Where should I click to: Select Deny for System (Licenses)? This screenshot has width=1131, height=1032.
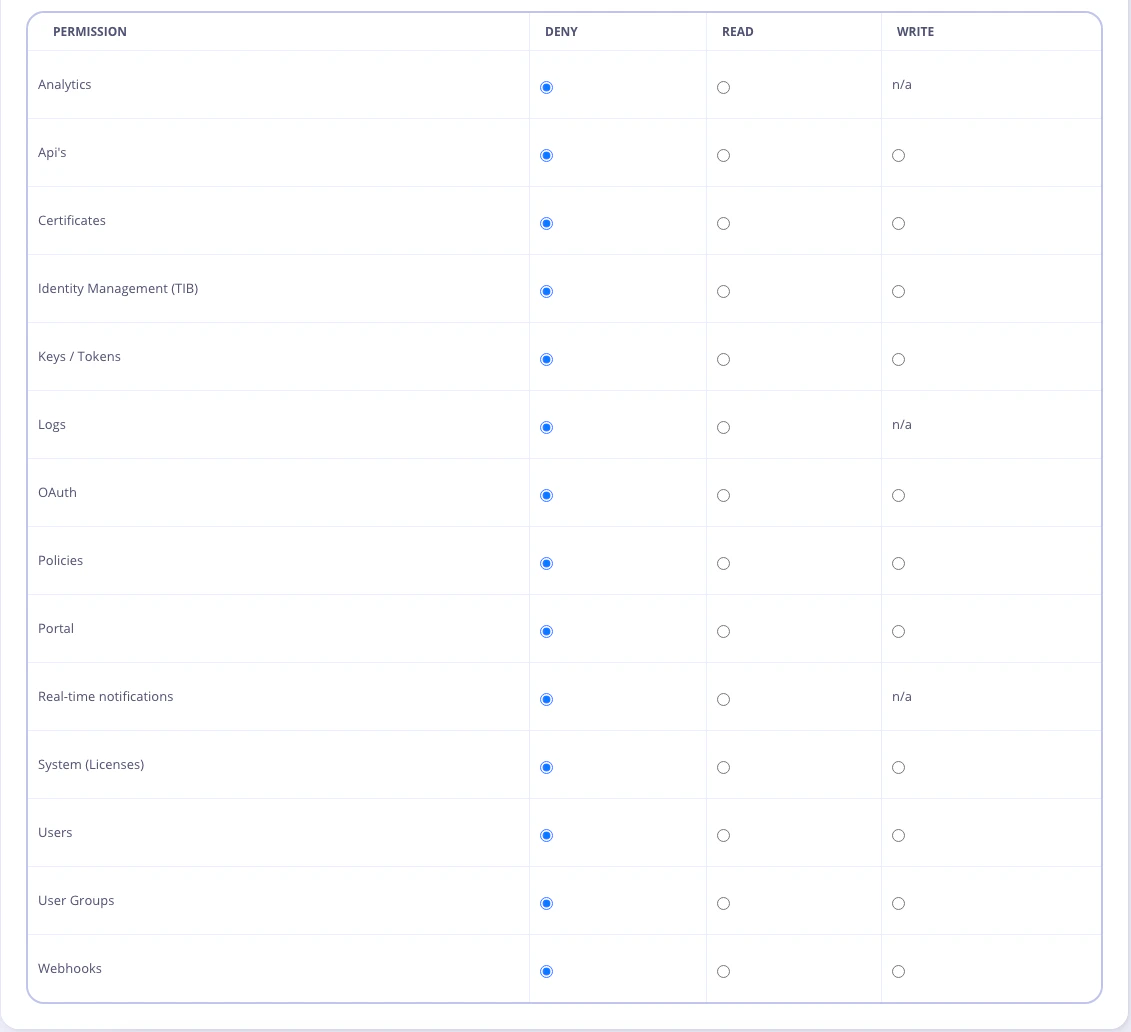tap(546, 767)
